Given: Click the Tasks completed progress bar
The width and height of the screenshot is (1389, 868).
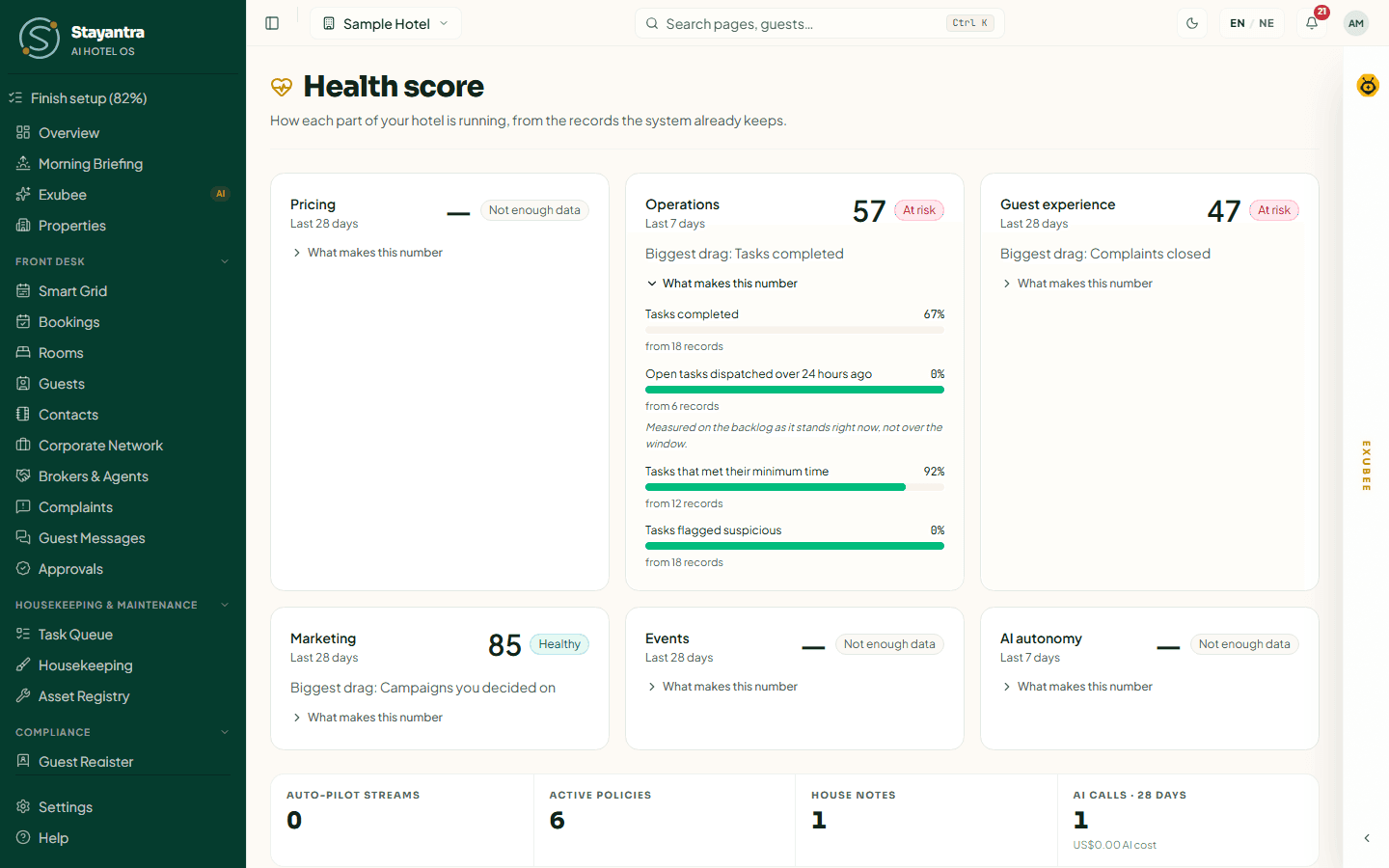Looking at the screenshot, I should 795,330.
